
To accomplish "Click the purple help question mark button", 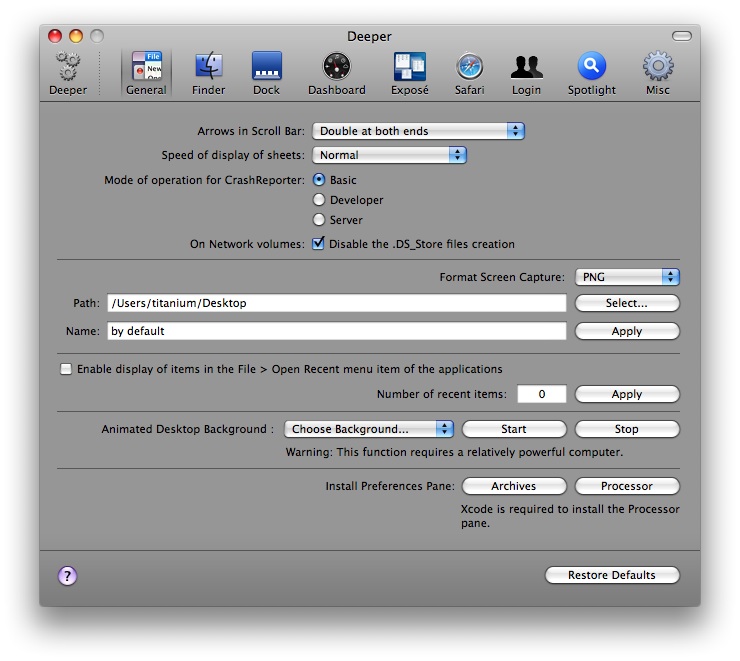I will point(68,575).
